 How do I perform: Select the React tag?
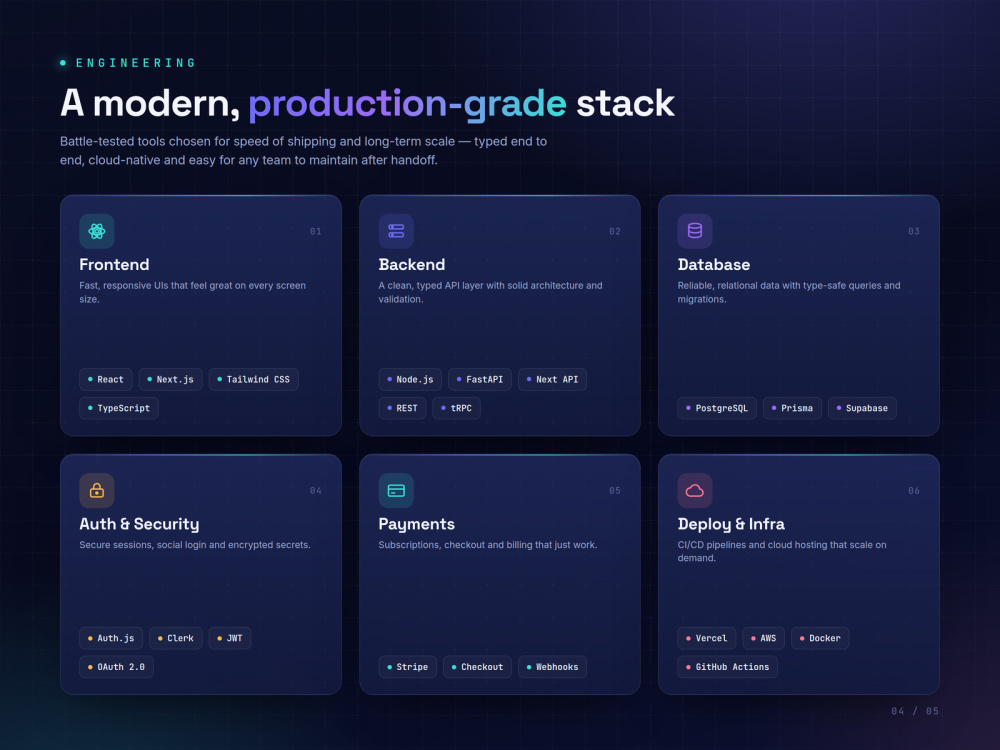click(106, 379)
